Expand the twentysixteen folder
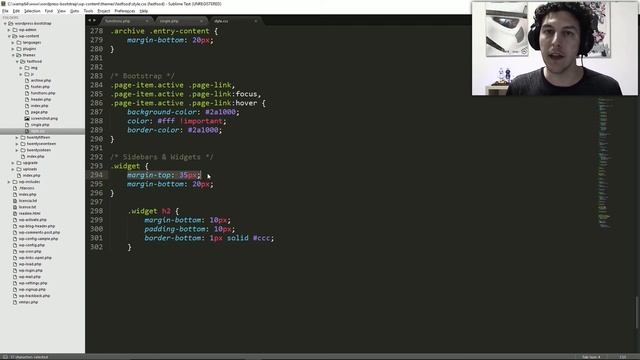Screen dimensions: 640x360 coord(17,150)
